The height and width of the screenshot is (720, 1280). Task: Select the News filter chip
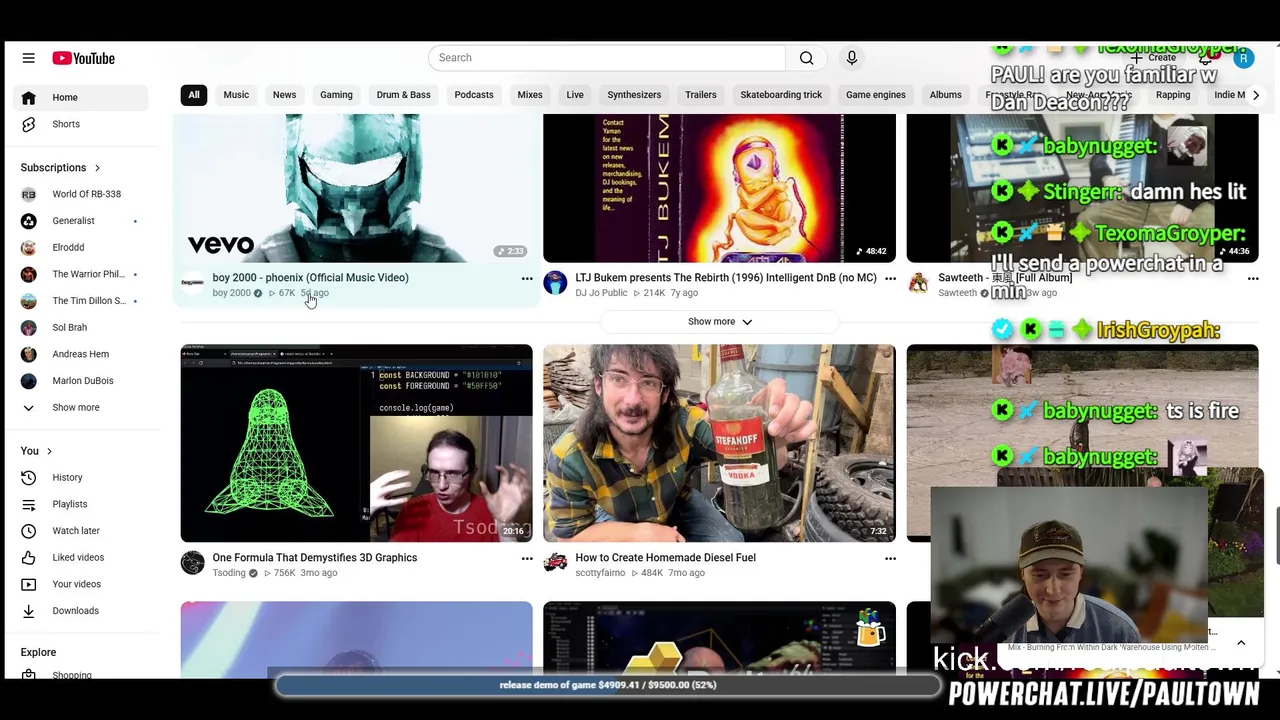284,95
